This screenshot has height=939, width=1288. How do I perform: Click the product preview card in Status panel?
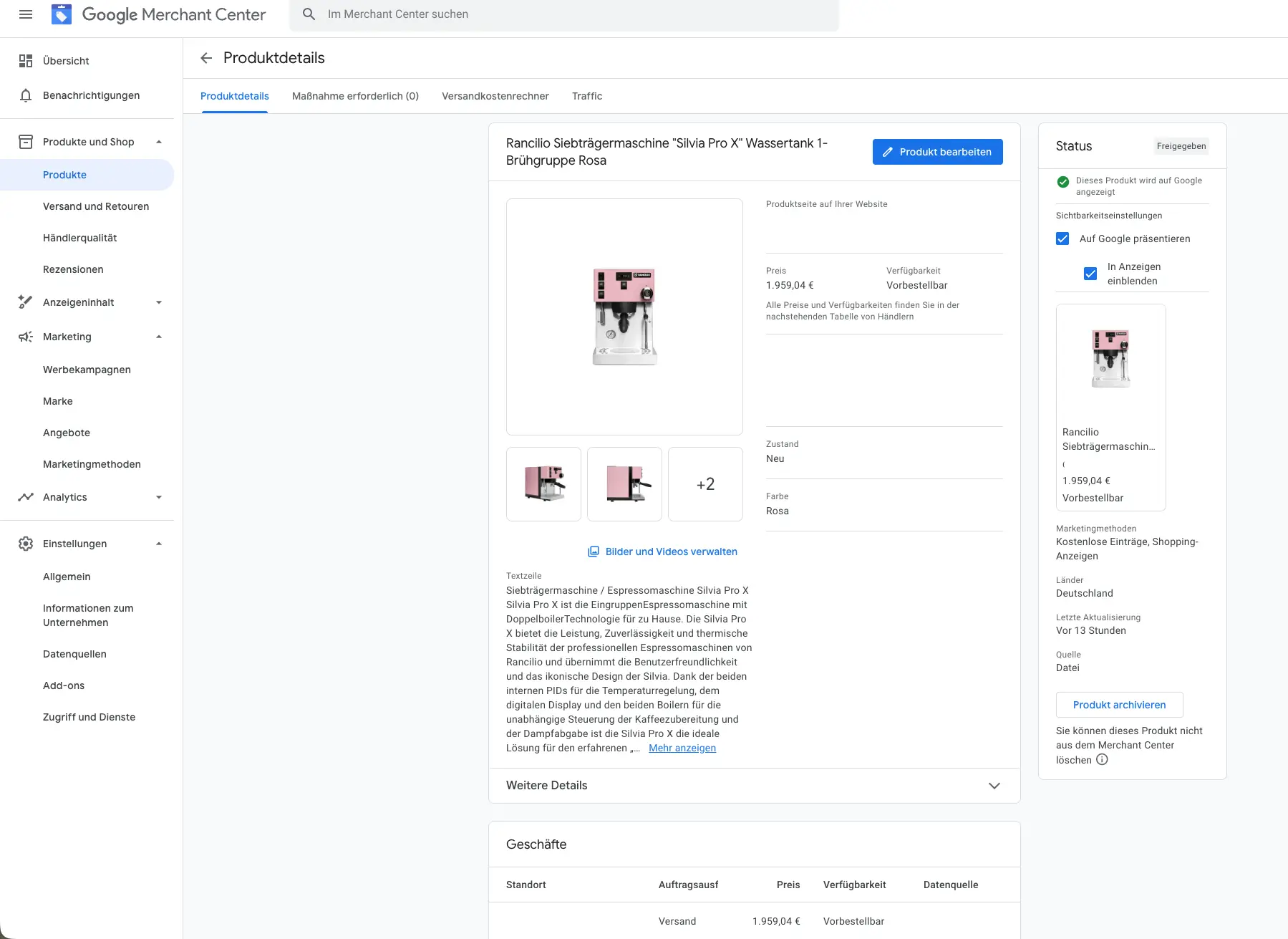pos(1110,408)
